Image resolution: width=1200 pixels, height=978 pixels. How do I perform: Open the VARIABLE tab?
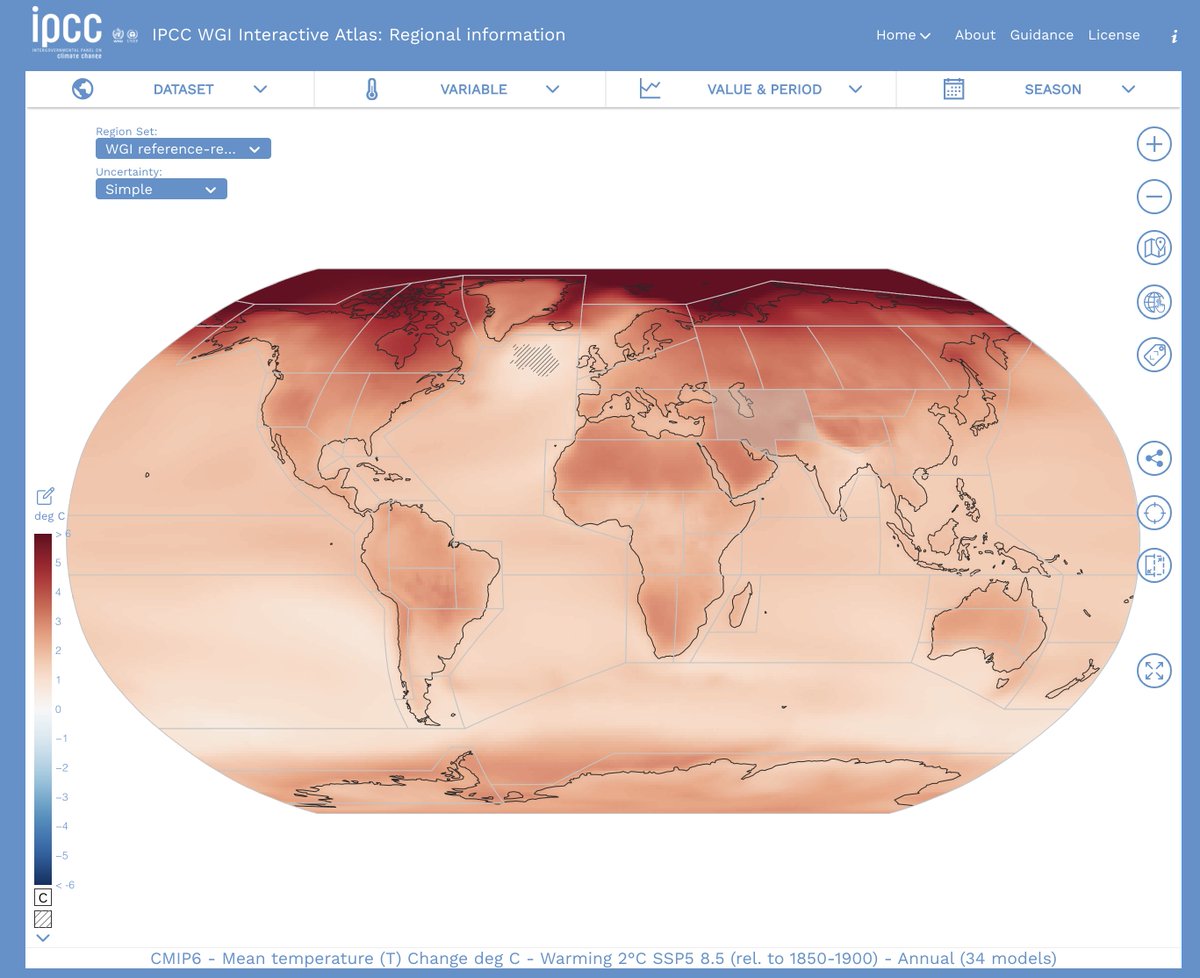(x=473, y=89)
